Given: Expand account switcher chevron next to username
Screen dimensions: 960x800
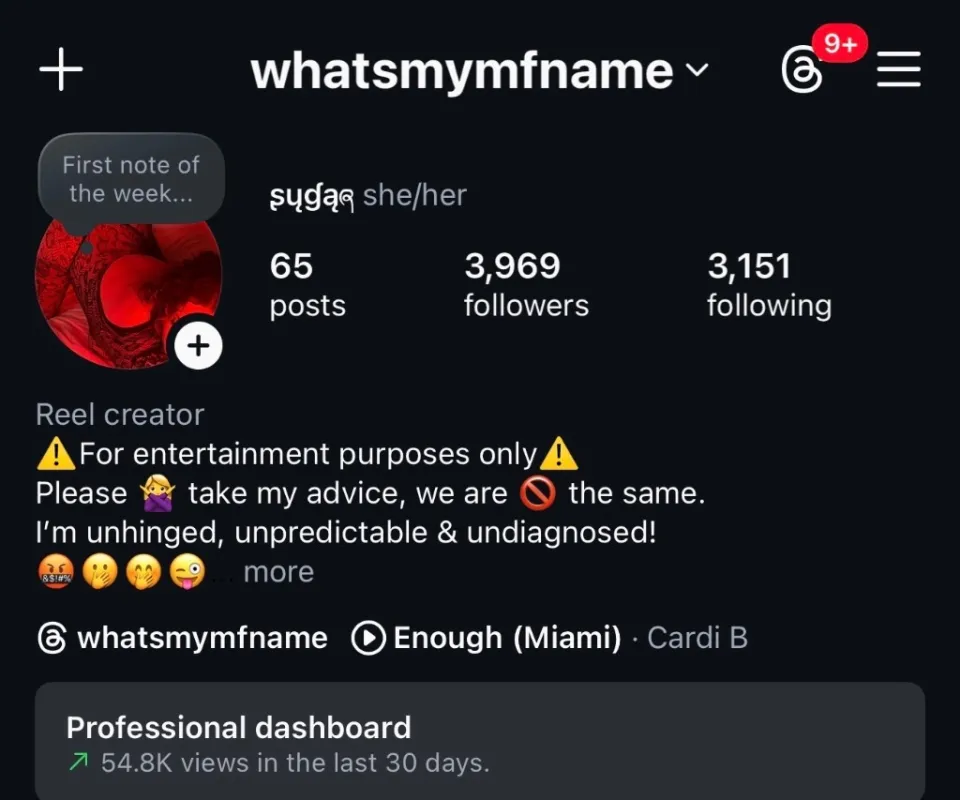Looking at the screenshot, I should tap(696, 70).
